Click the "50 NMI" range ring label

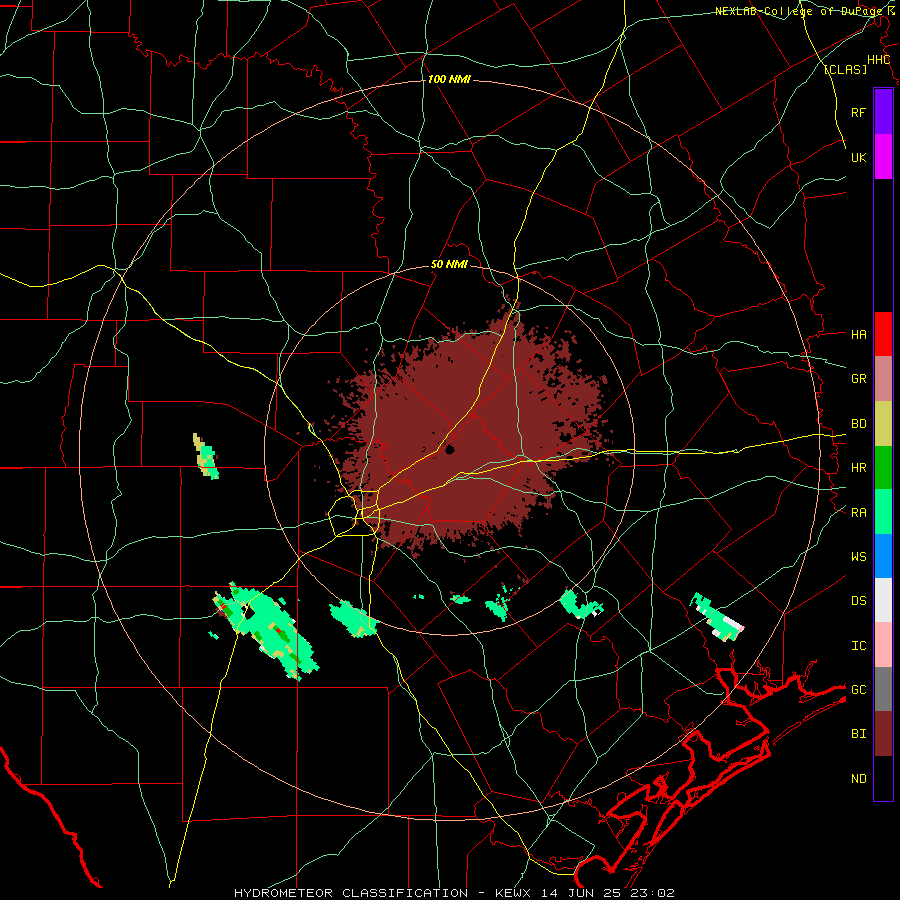(449, 265)
